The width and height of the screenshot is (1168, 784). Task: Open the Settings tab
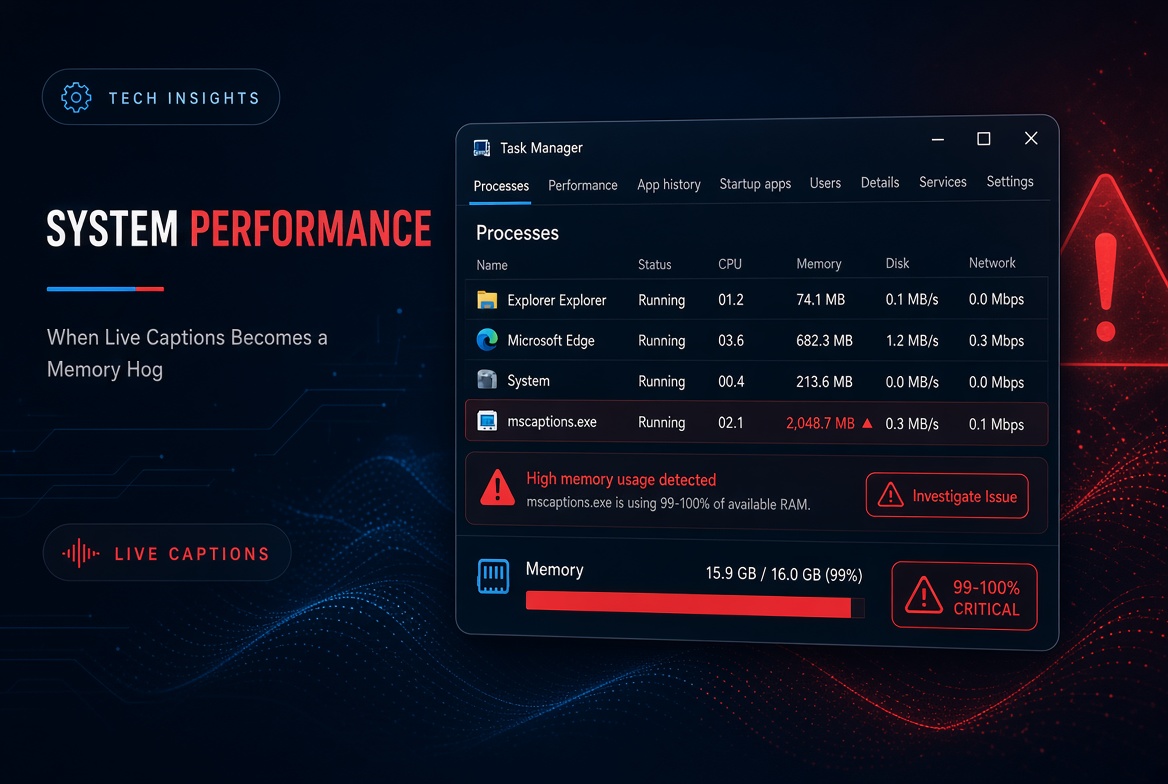pos(1010,181)
